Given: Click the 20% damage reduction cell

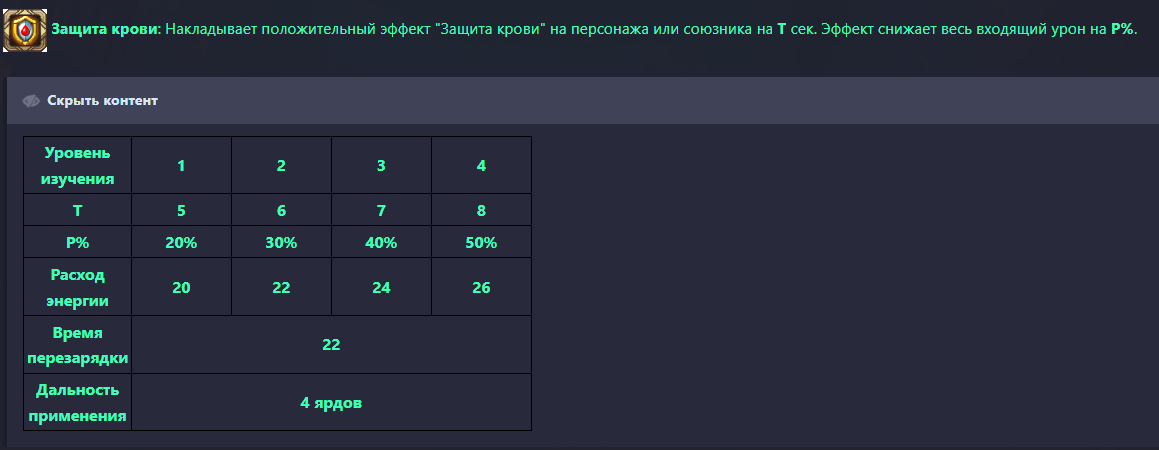Looking at the screenshot, I should tap(181, 243).
